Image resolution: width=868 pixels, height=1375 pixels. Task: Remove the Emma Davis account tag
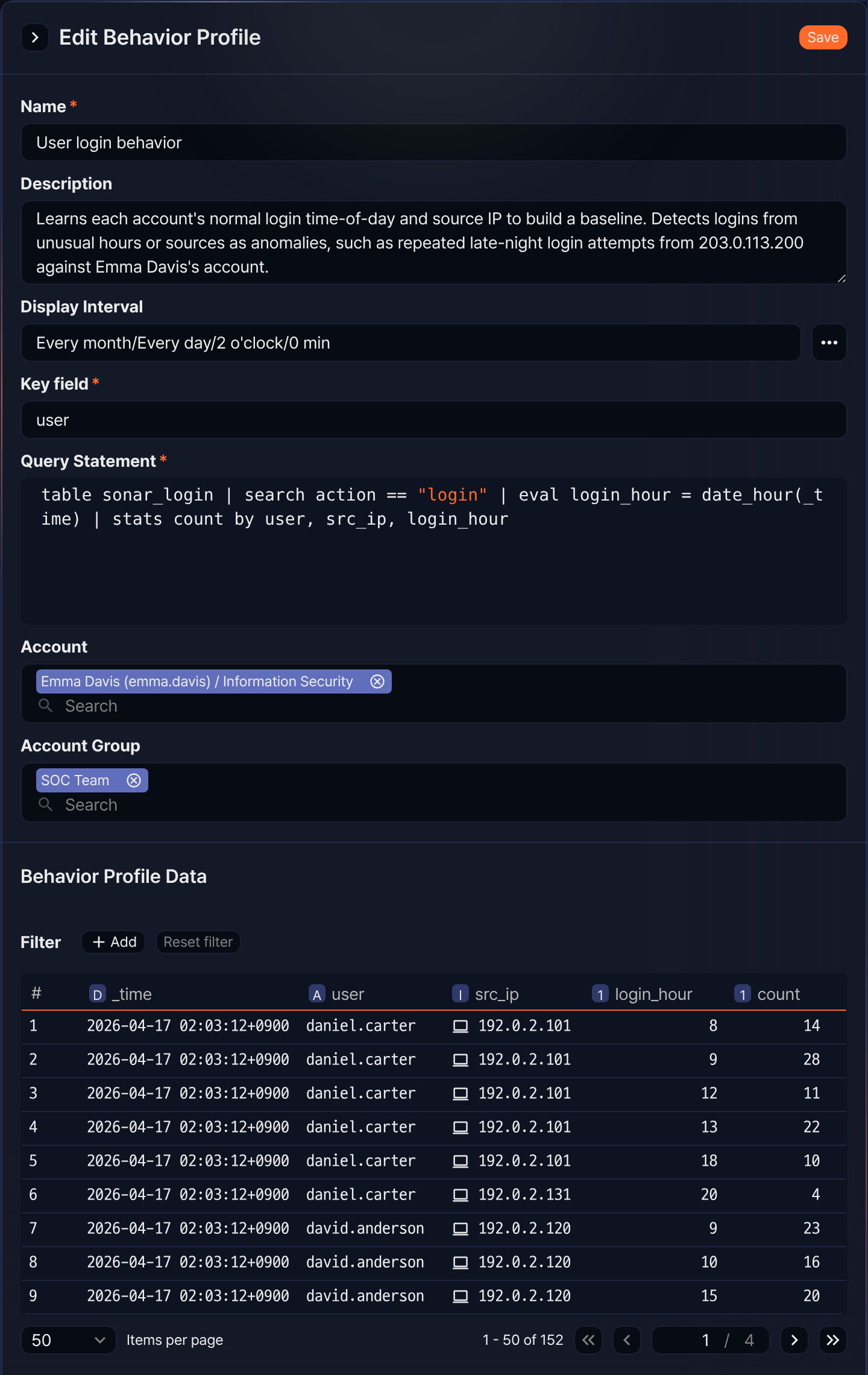[377, 681]
